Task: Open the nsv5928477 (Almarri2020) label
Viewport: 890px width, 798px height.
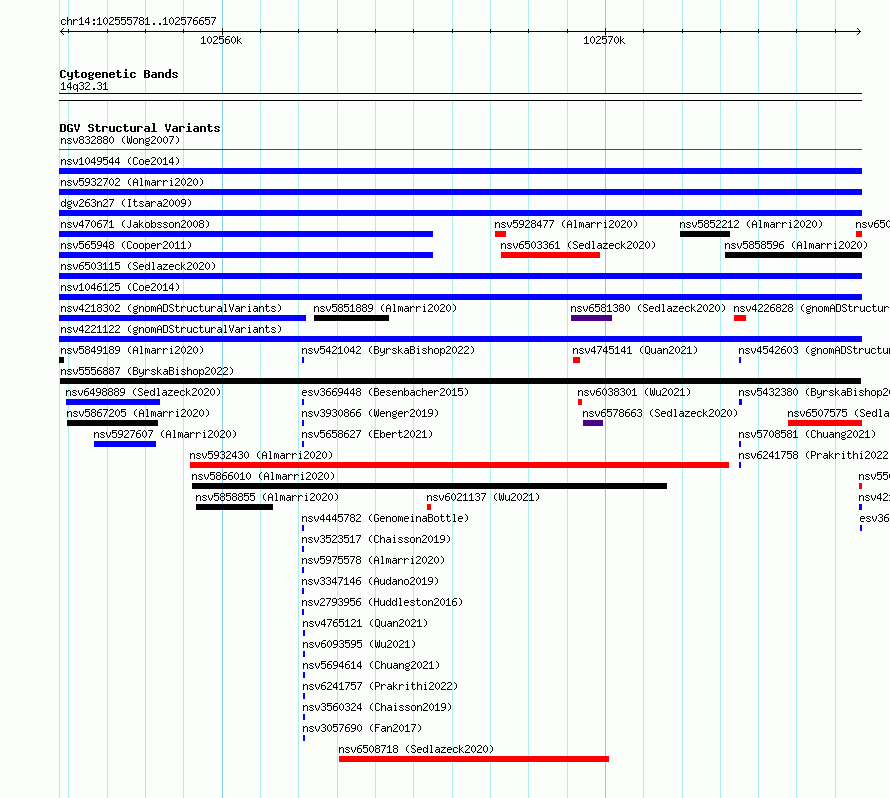Action: (x=566, y=224)
